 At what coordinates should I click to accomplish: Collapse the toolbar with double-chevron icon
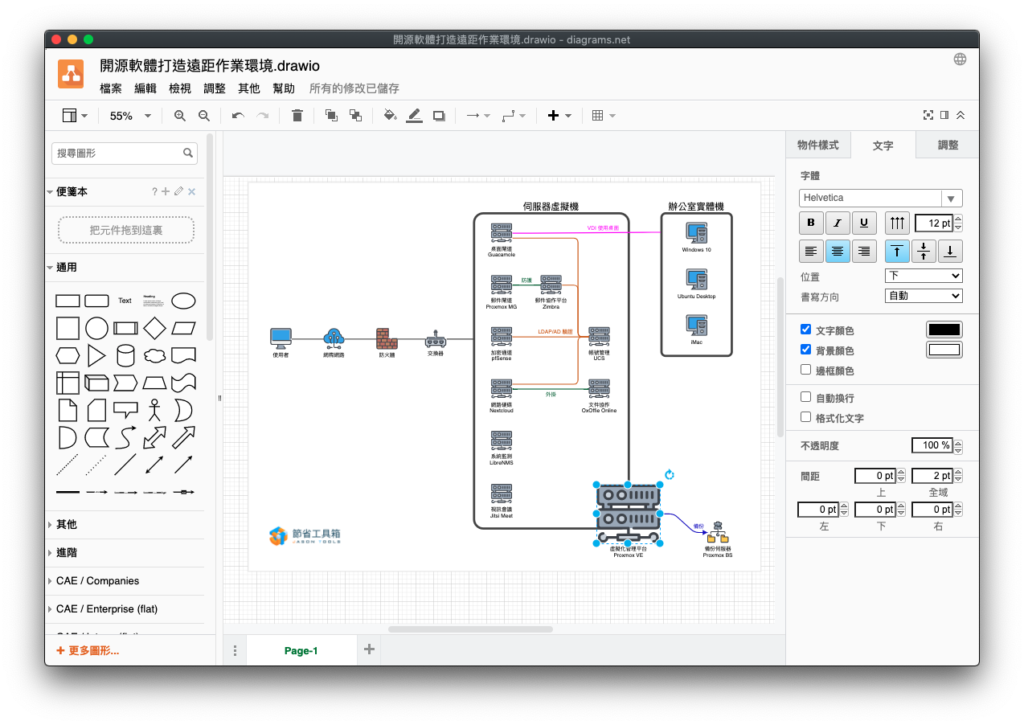[961, 115]
